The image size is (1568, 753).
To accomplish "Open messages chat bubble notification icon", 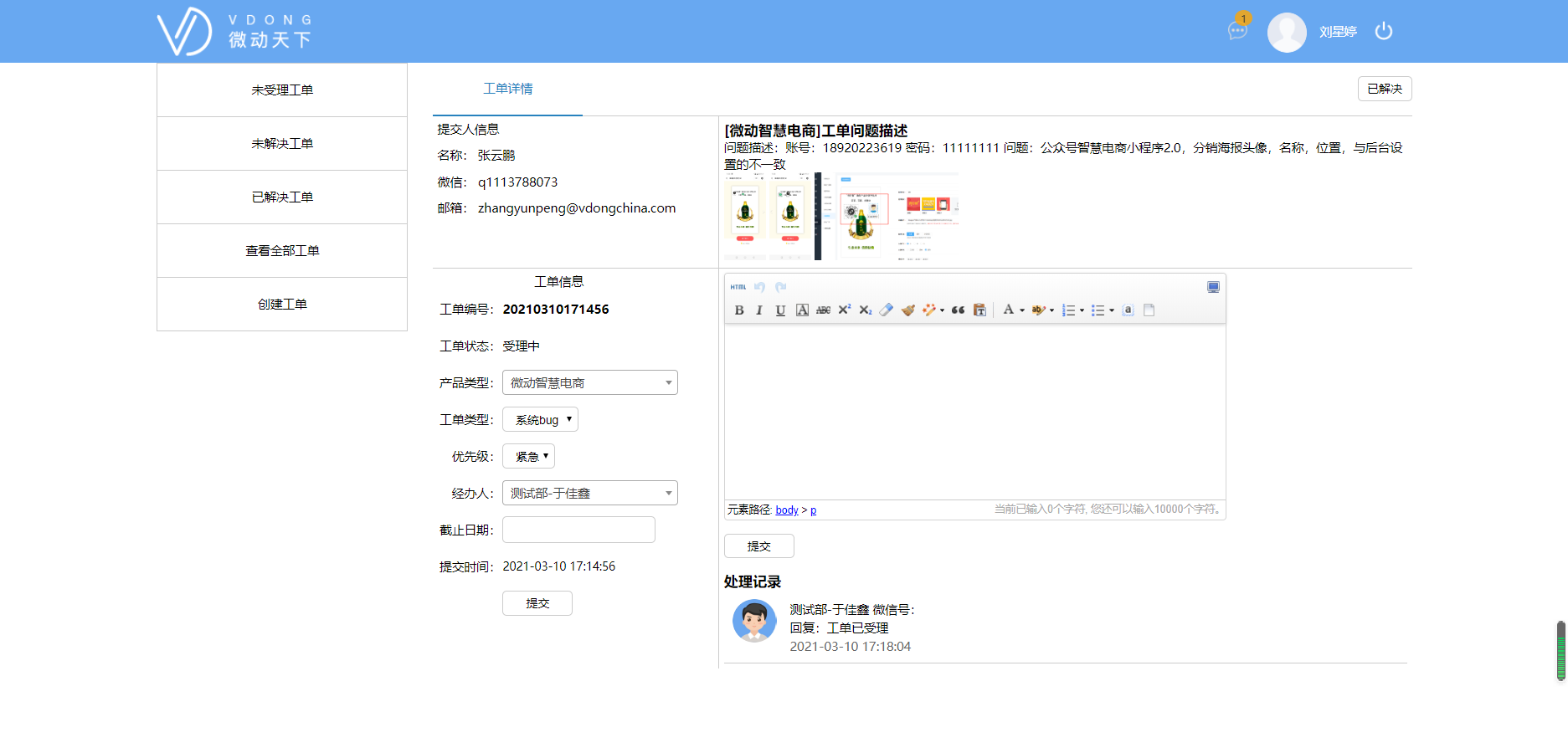I will [x=1237, y=31].
